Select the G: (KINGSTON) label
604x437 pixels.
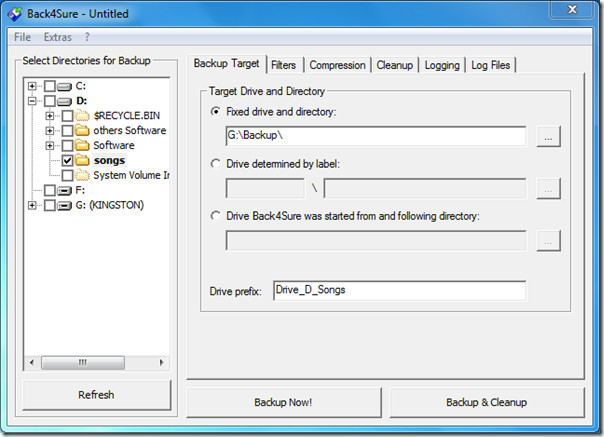pyautogui.click(x=110, y=205)
